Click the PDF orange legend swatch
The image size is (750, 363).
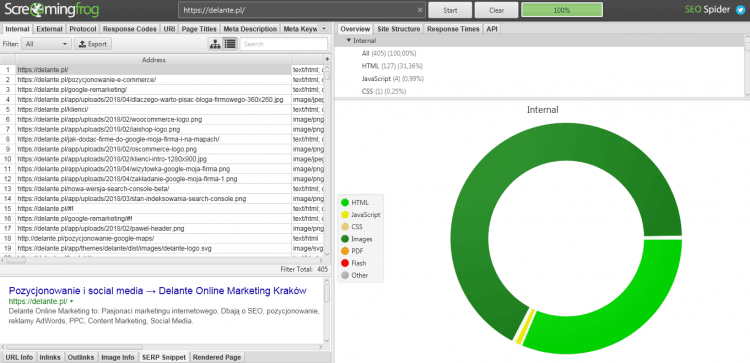click(x=344, y=251)
